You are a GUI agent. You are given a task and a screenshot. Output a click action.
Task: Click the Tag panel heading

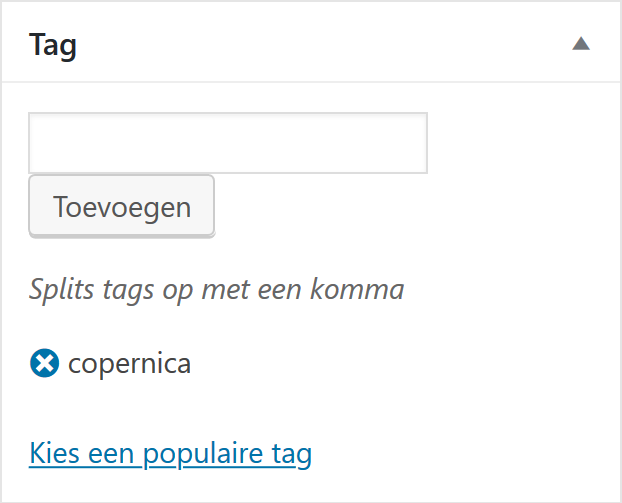pos(54,45)
